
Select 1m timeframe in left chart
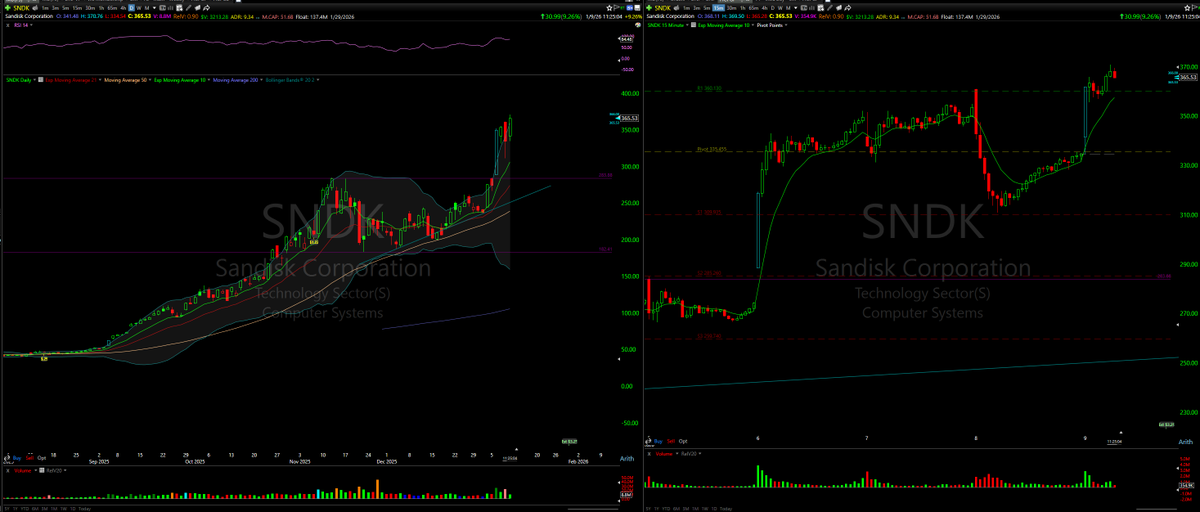(45, 8)
